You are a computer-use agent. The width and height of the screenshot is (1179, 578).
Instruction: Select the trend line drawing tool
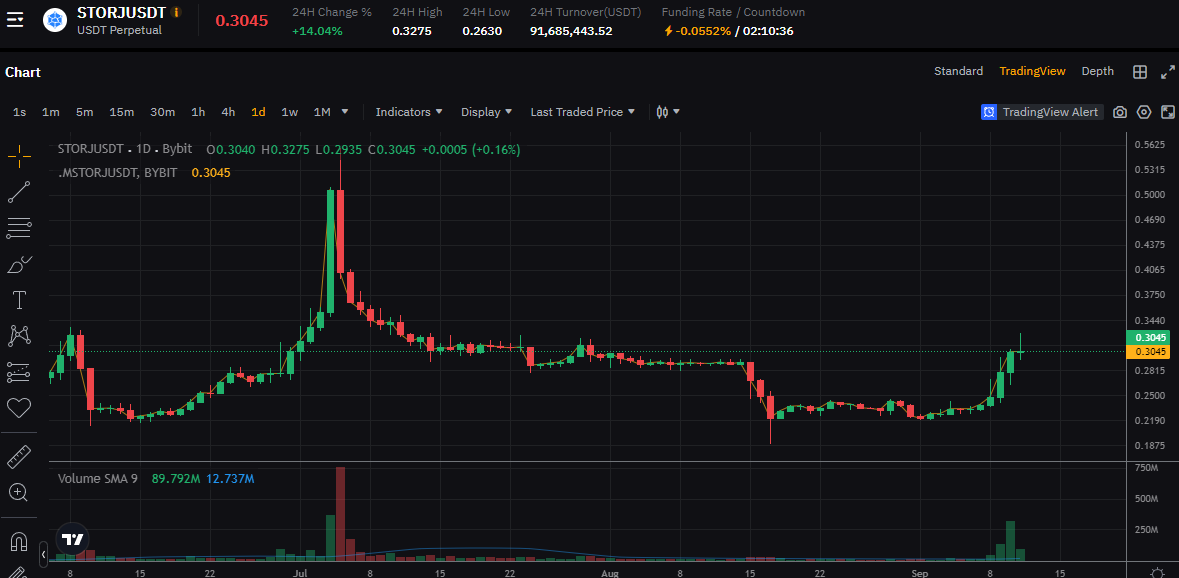pyautogui.click(x=19, y=192)
